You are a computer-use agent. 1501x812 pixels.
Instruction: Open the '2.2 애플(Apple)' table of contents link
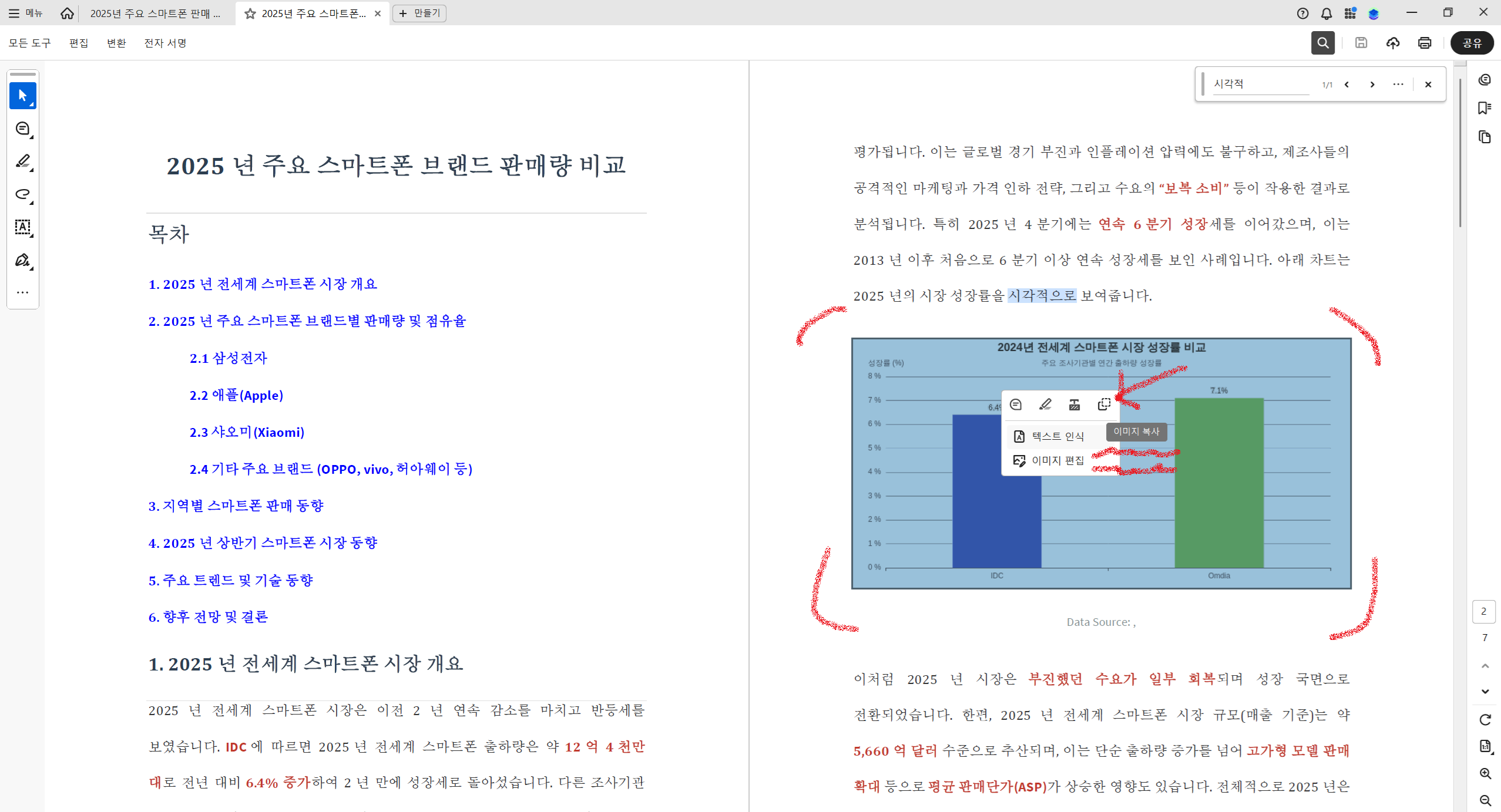tap(236, 395)
